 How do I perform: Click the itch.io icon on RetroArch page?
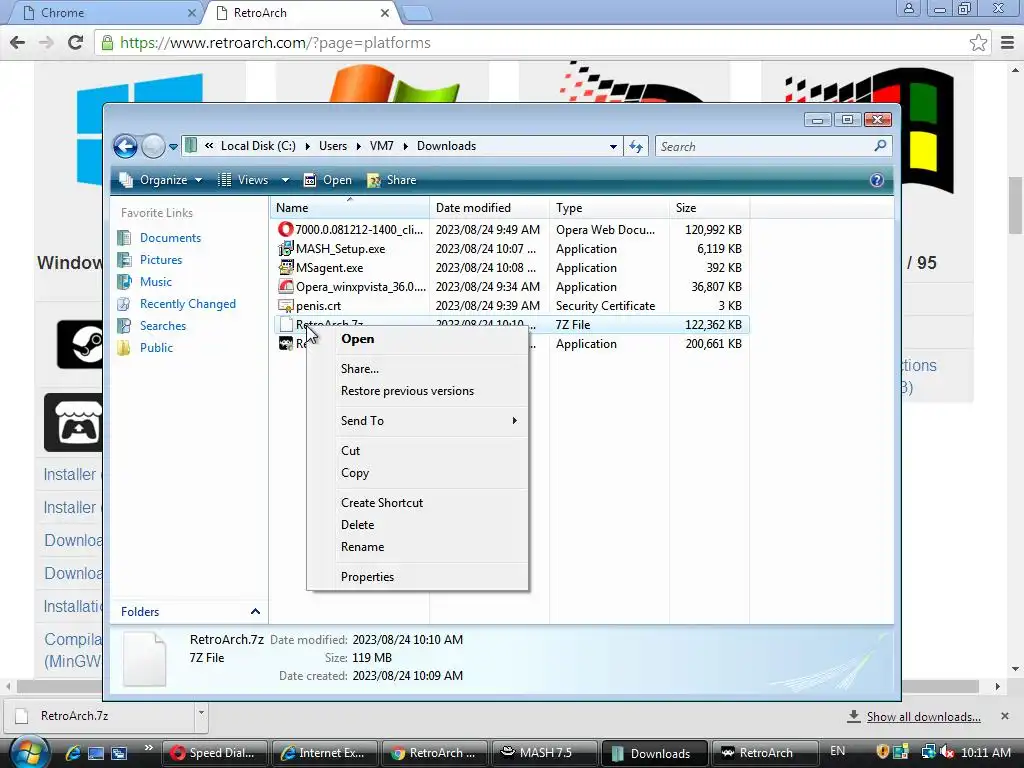pos(73,423)
